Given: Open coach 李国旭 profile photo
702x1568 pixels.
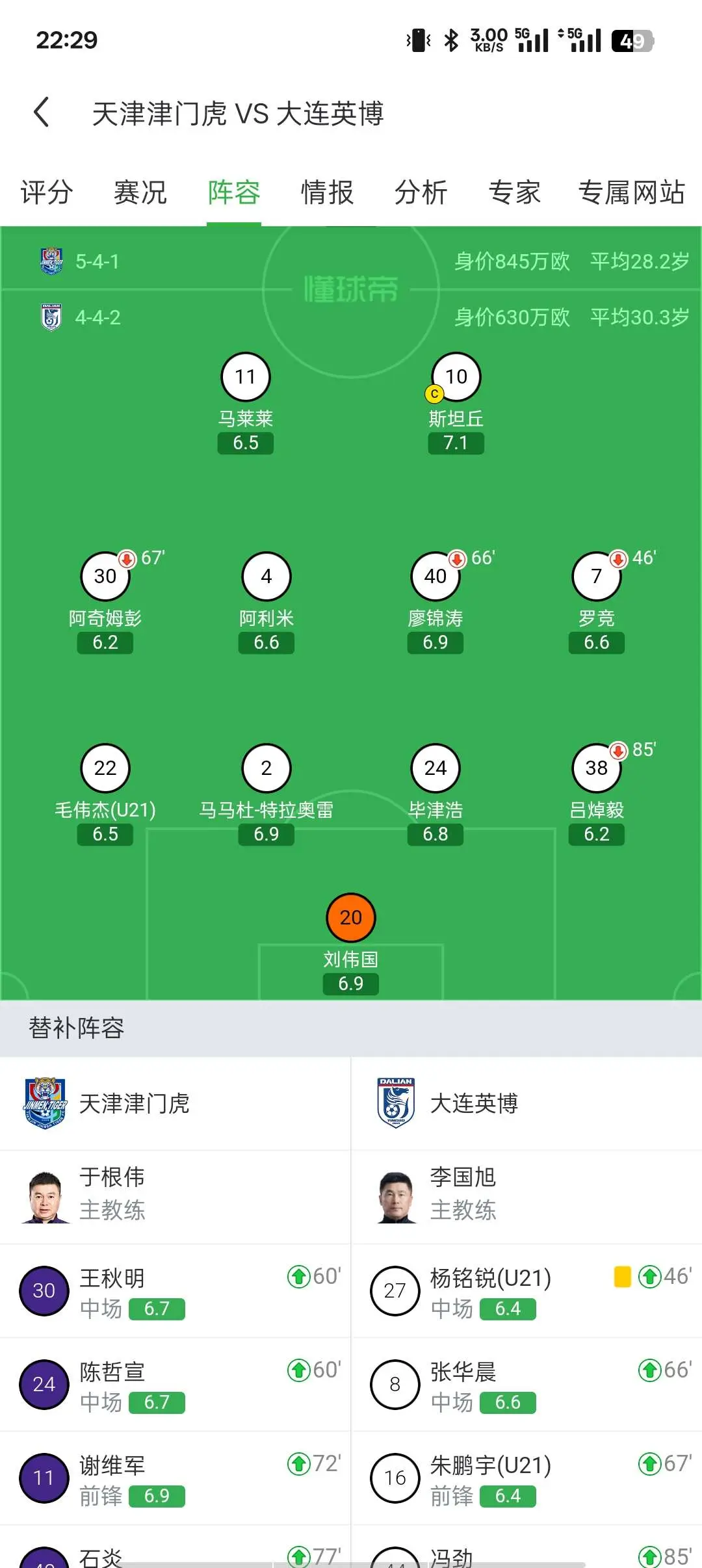Looking at the screenshot, I should click(x=396, y=1197).
